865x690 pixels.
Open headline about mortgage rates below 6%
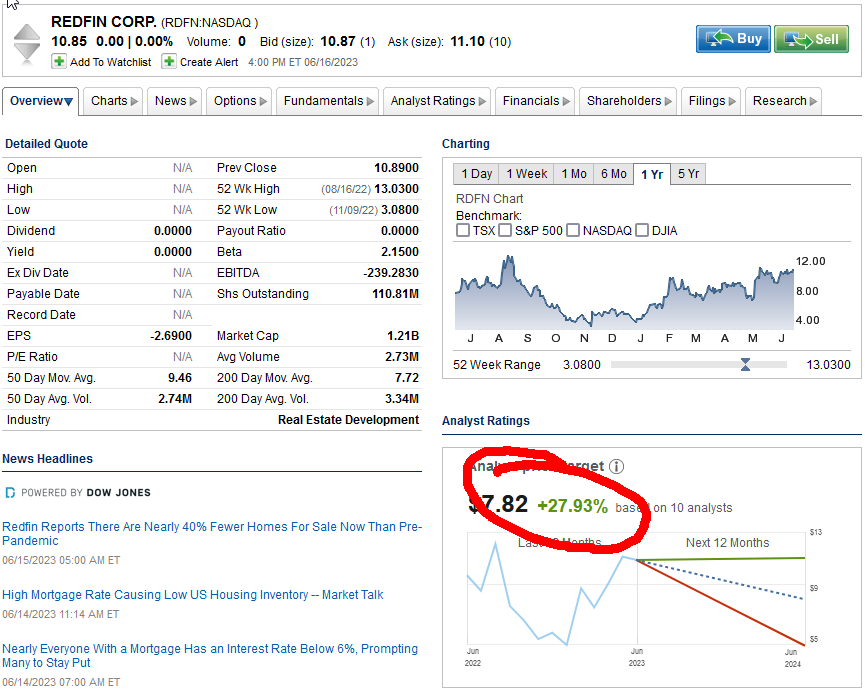tap(210, 655)
